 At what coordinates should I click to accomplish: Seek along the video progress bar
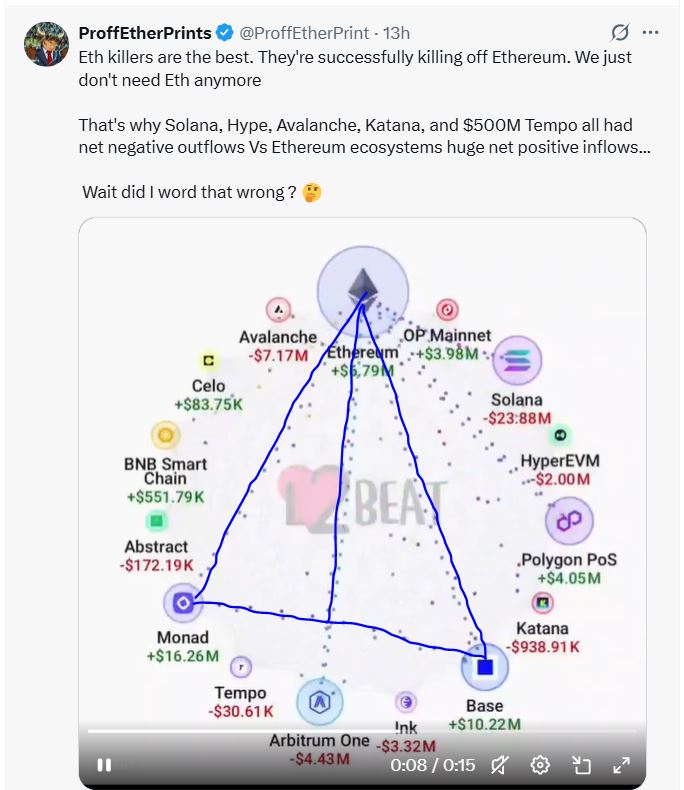[362, 730]
